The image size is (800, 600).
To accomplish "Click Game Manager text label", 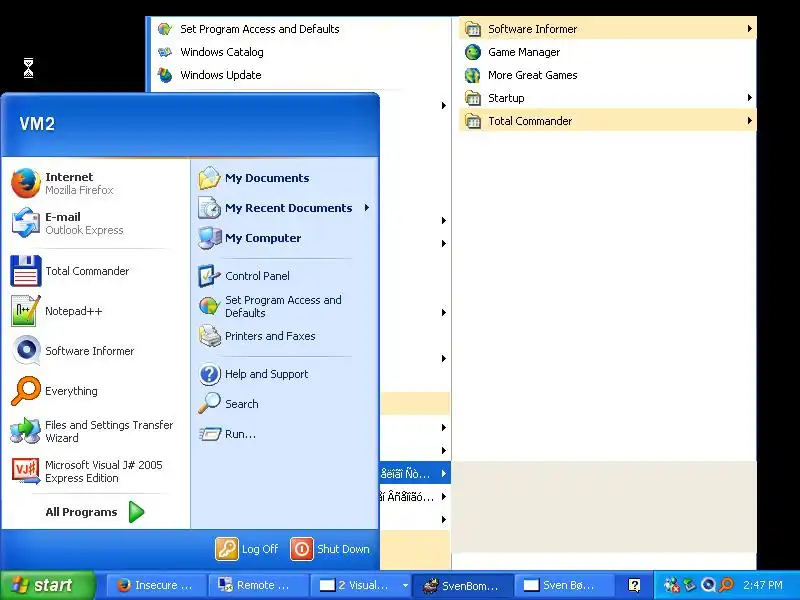I will (x=524, y=52).
